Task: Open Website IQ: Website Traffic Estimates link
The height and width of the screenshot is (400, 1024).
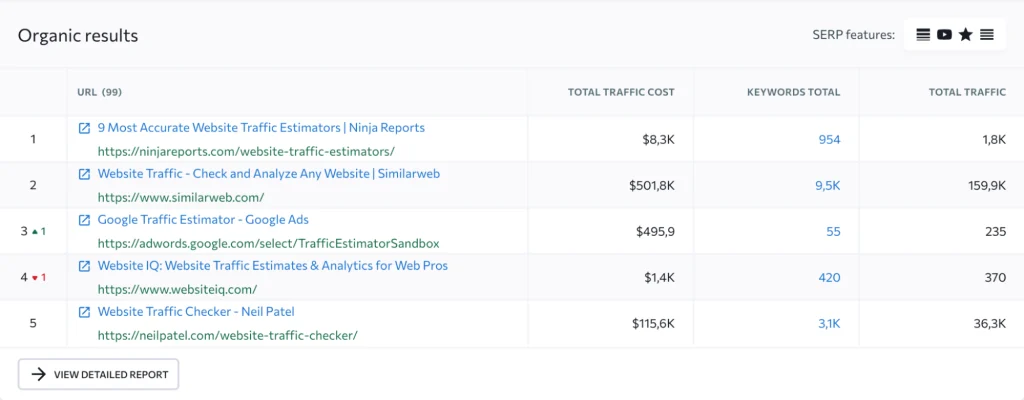Action: [x=272, y=266]
